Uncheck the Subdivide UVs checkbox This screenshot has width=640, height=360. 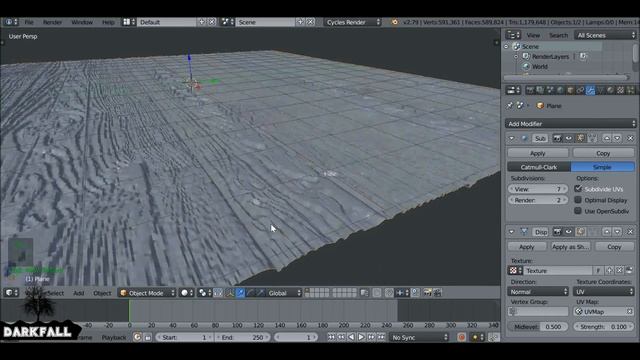tap(578, 189)
